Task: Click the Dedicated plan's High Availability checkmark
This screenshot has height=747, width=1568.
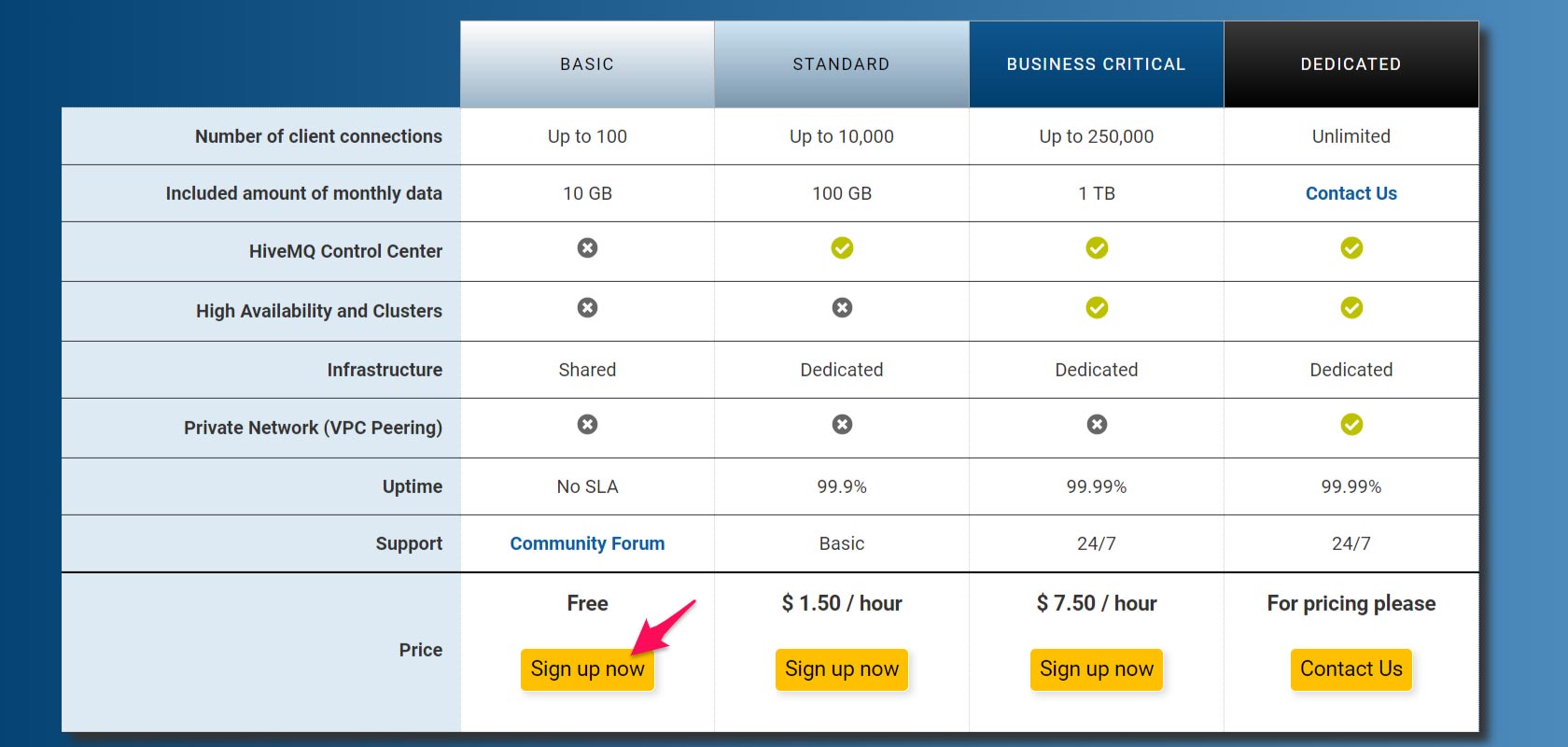Action: point(1351,308)
